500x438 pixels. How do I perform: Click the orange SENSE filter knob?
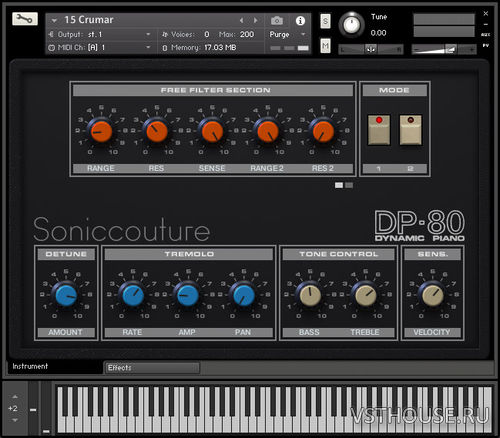(212, 131)
